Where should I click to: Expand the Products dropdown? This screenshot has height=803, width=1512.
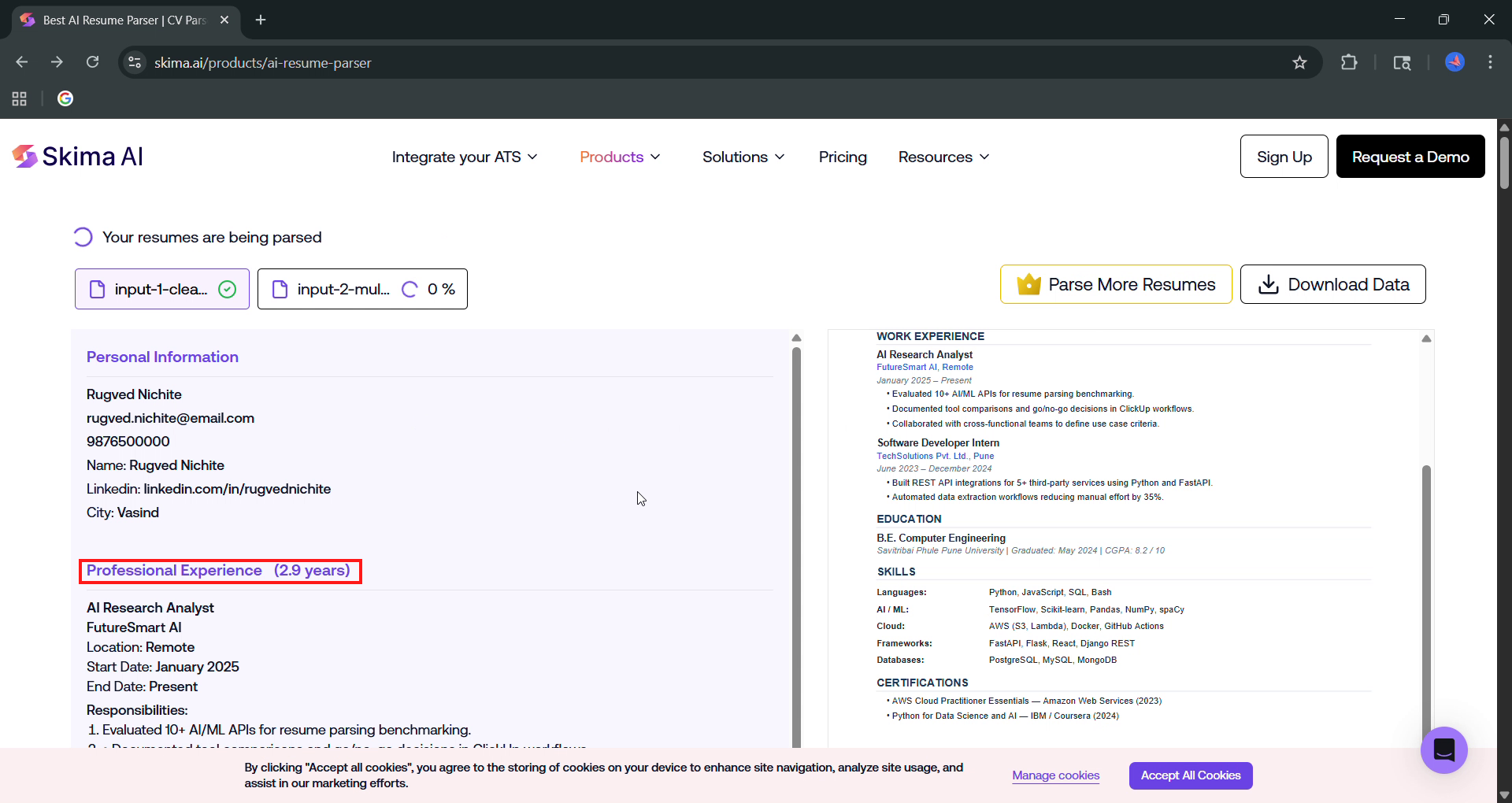(x=620, y=157)
